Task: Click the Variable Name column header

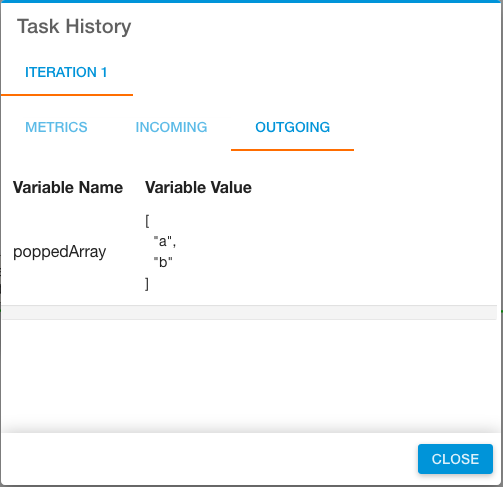Action: point(68,187)
